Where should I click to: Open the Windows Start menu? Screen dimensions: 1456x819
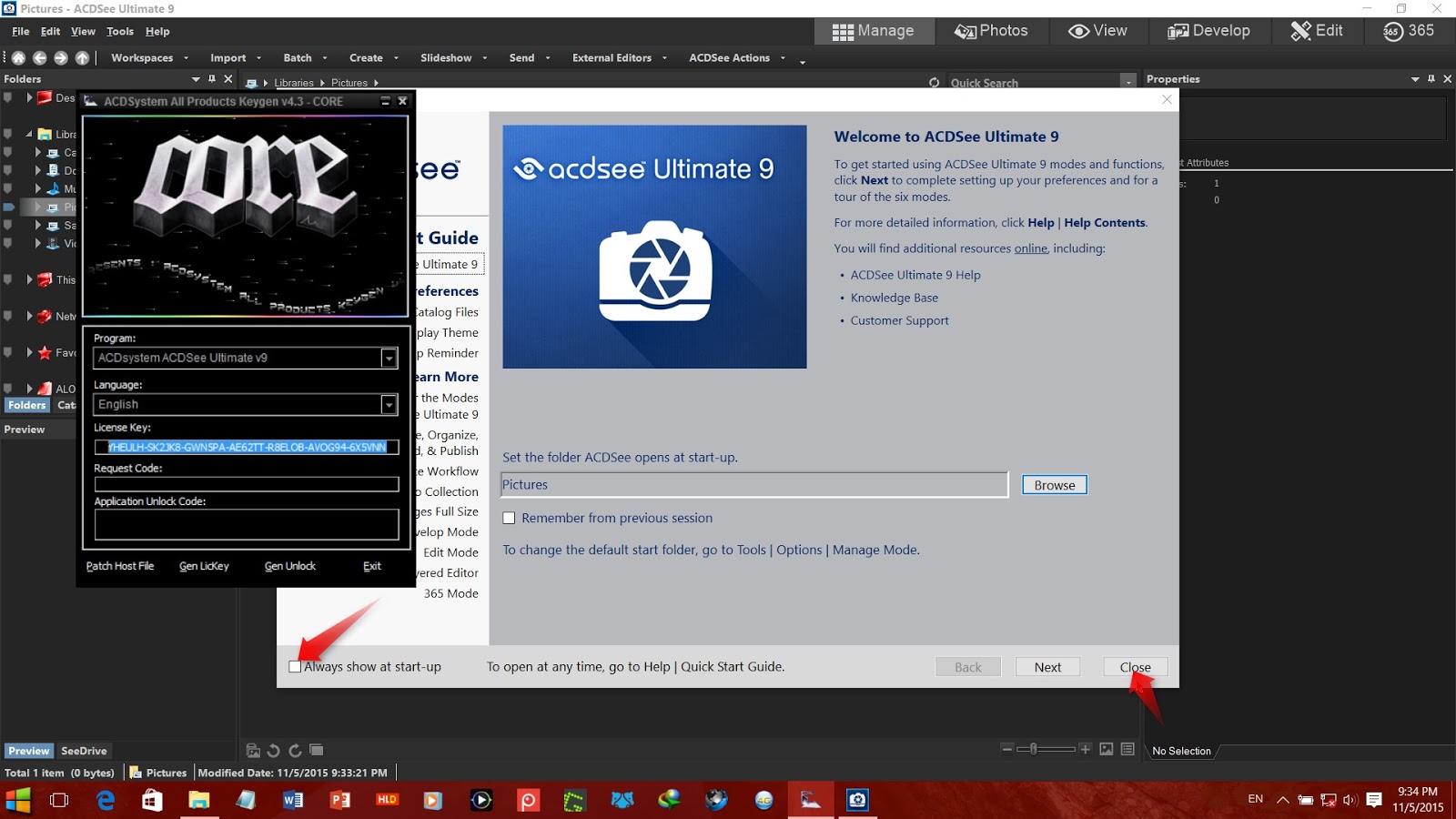click(17, 800)
